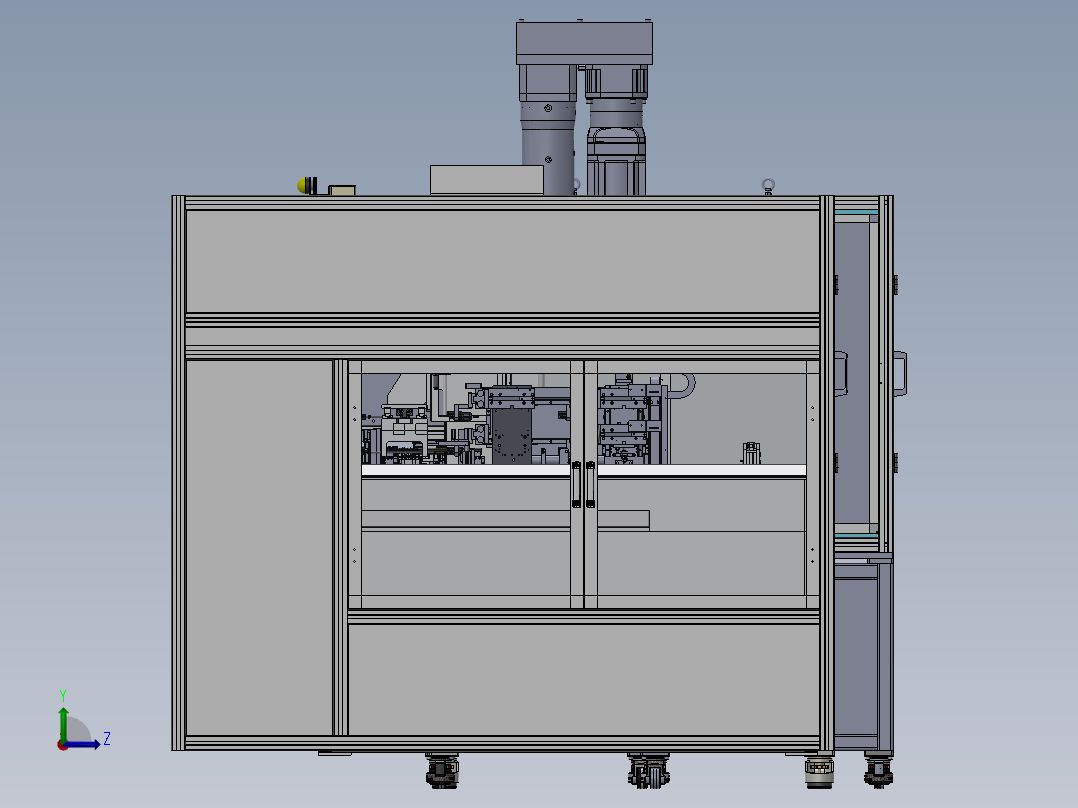
Task: Select the white worktable surface inside the left door
Action: coord(466,470)
